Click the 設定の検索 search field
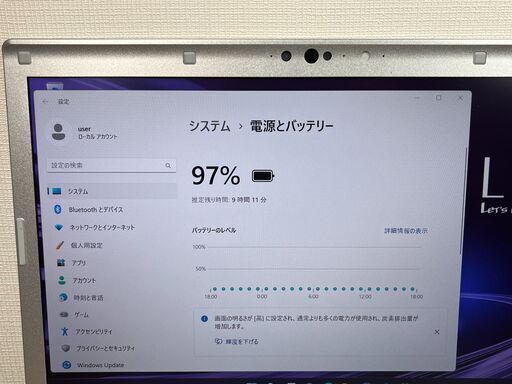The width and height of the screenshot is (512, 384). [112, 165]
